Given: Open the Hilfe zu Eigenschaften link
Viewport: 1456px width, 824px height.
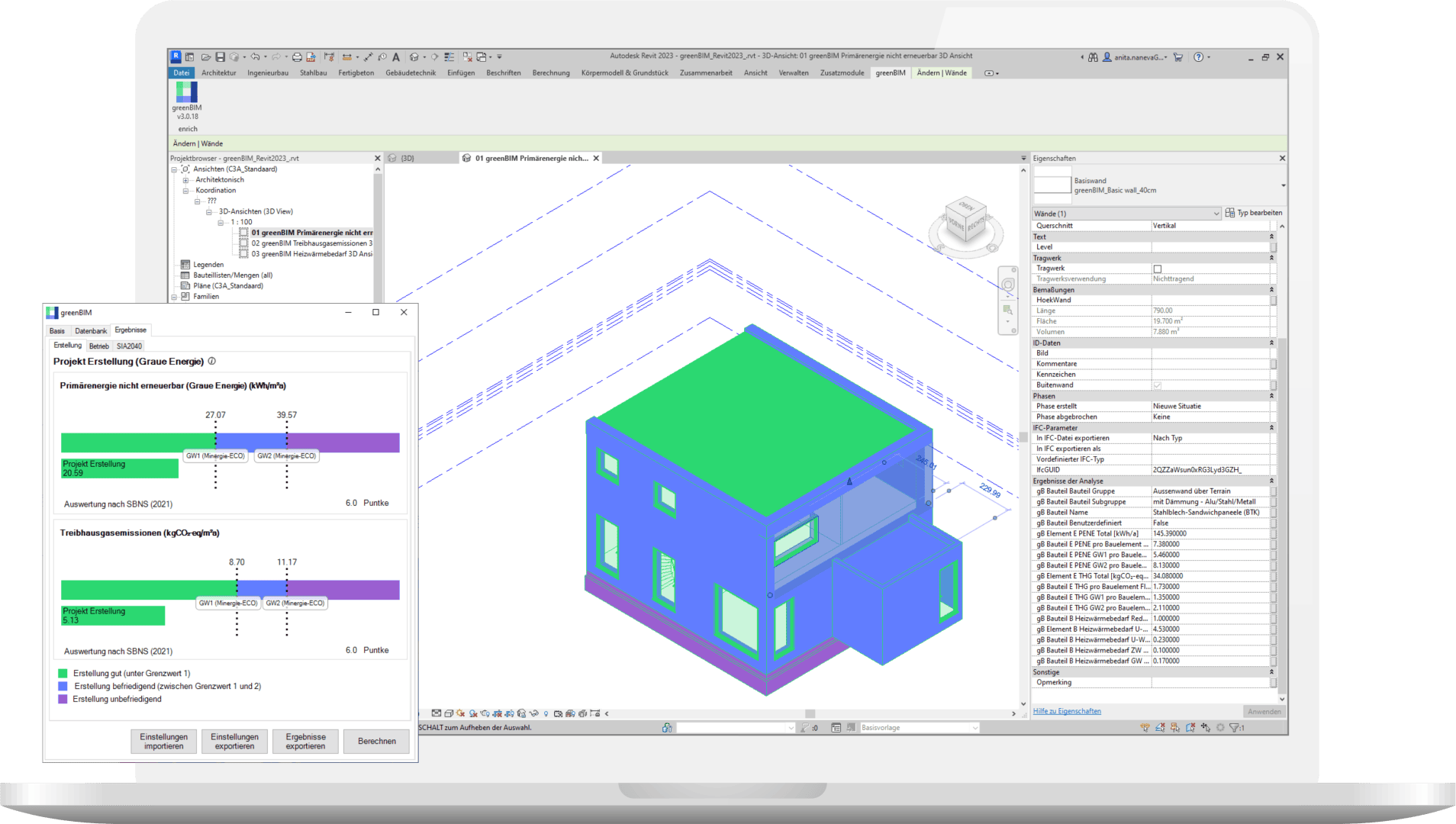Looking at the screenshot, I should pyautogui.click(x=1067, y=711).
